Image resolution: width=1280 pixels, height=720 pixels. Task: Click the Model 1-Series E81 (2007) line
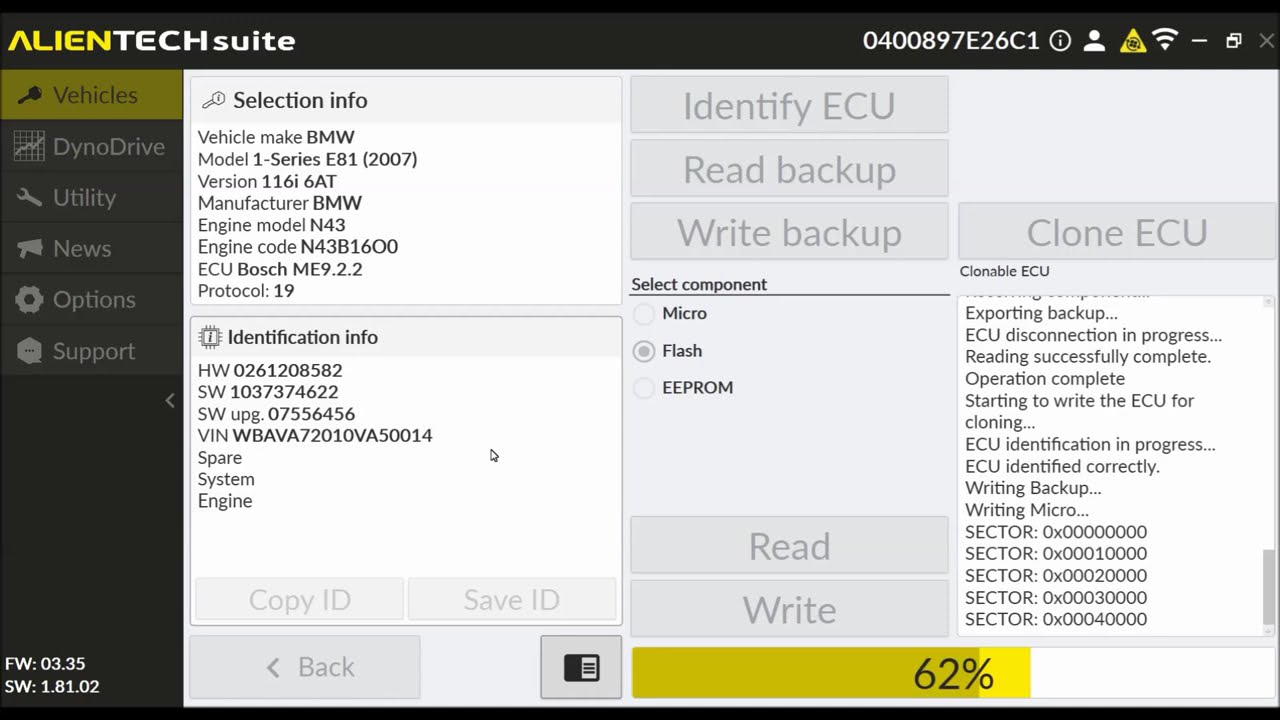pyautogui.click(x=307, y=159)
